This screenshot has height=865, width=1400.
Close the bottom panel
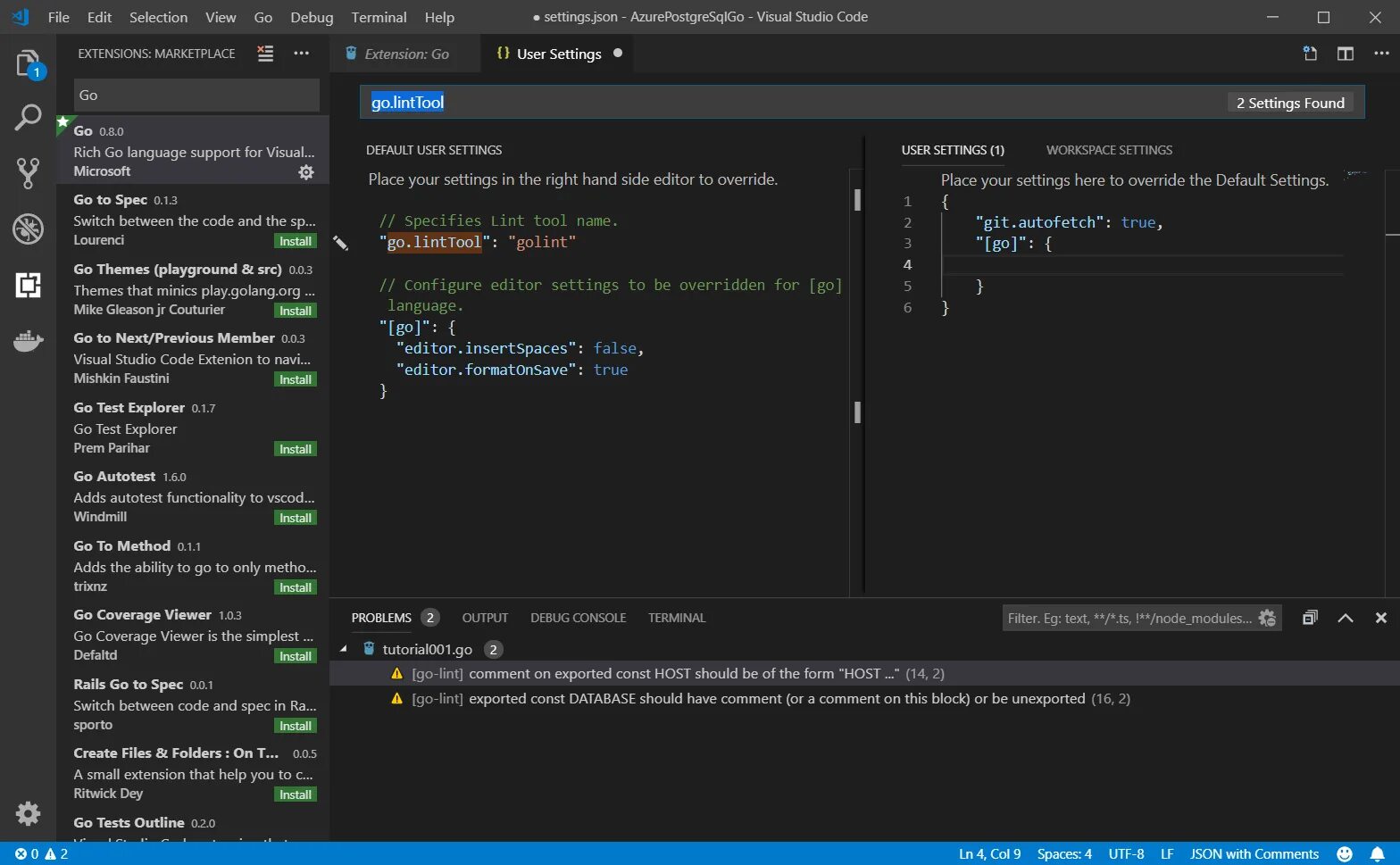pos(1381,618)
